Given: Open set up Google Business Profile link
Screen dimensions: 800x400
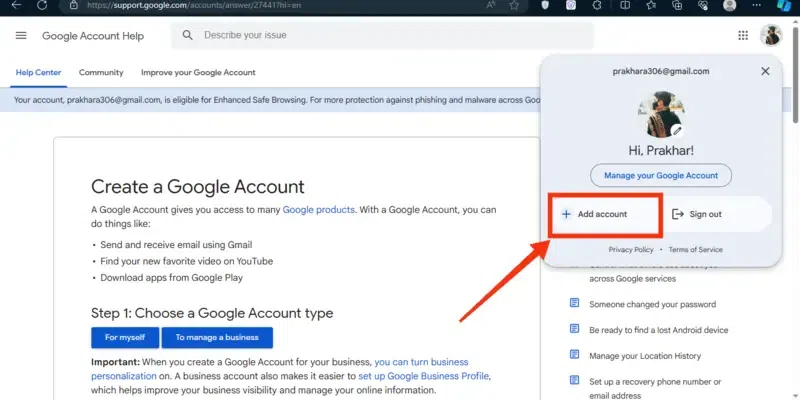Looking at the screenshot, I should coord(423,377).
